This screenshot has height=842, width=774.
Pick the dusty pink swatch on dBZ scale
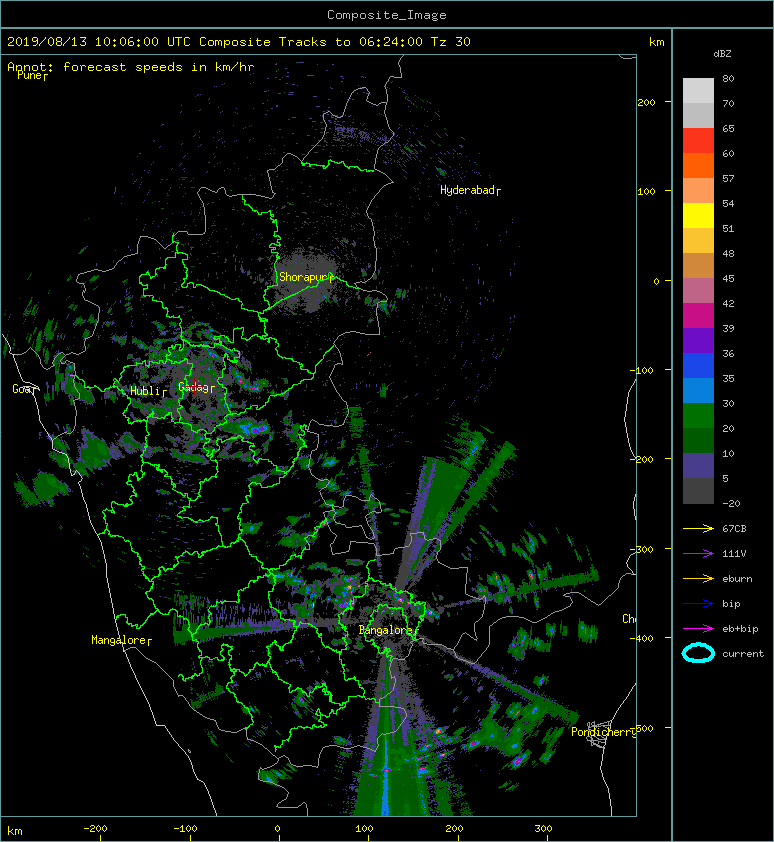pos(698,291)
